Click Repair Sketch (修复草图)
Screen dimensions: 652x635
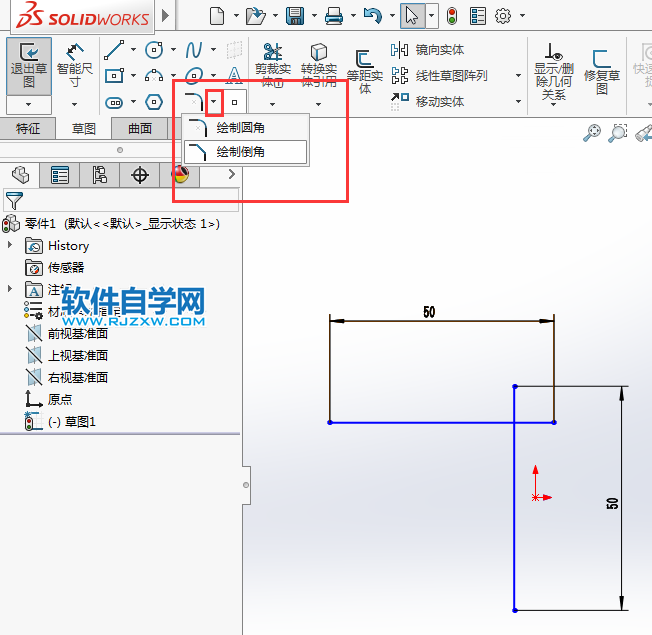click(x=602, y=72)
